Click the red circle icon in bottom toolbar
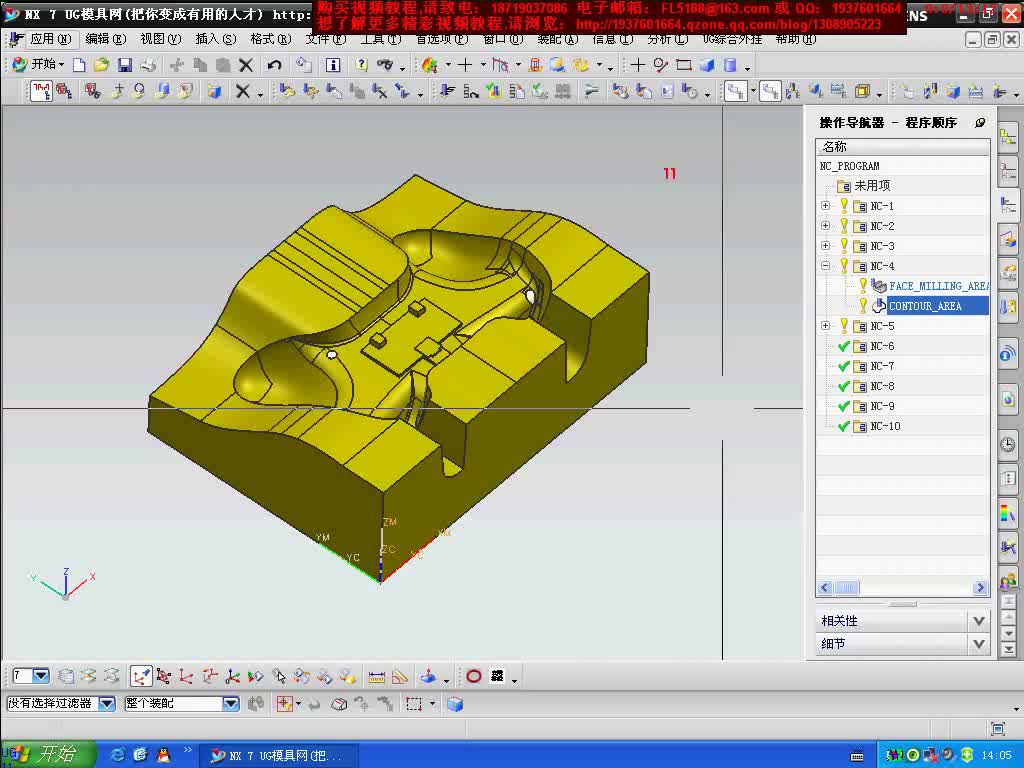Screen dimensions: 1024x768 (x=474, y=677)
